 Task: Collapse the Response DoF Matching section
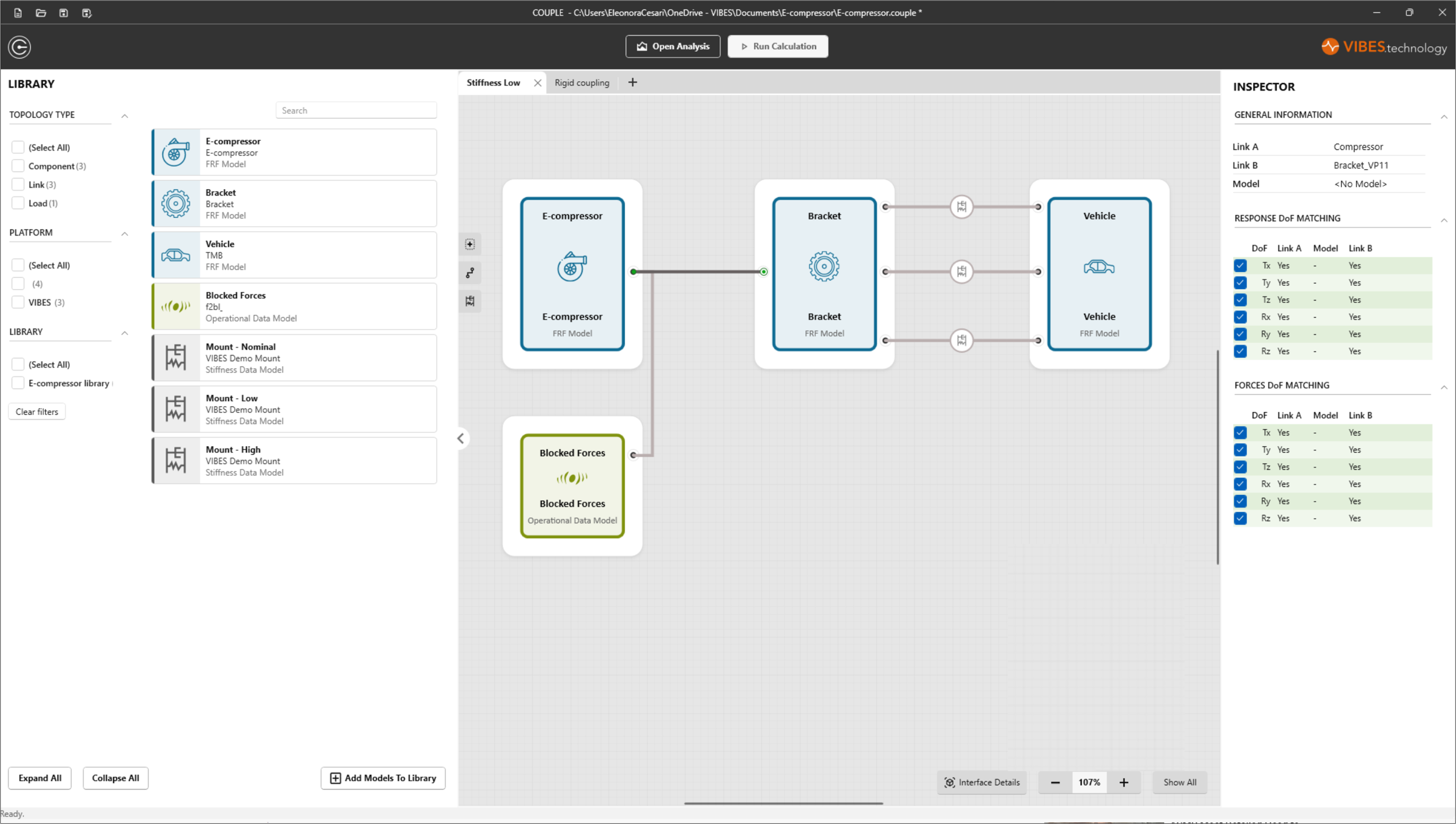click(x=1444, y=220)
